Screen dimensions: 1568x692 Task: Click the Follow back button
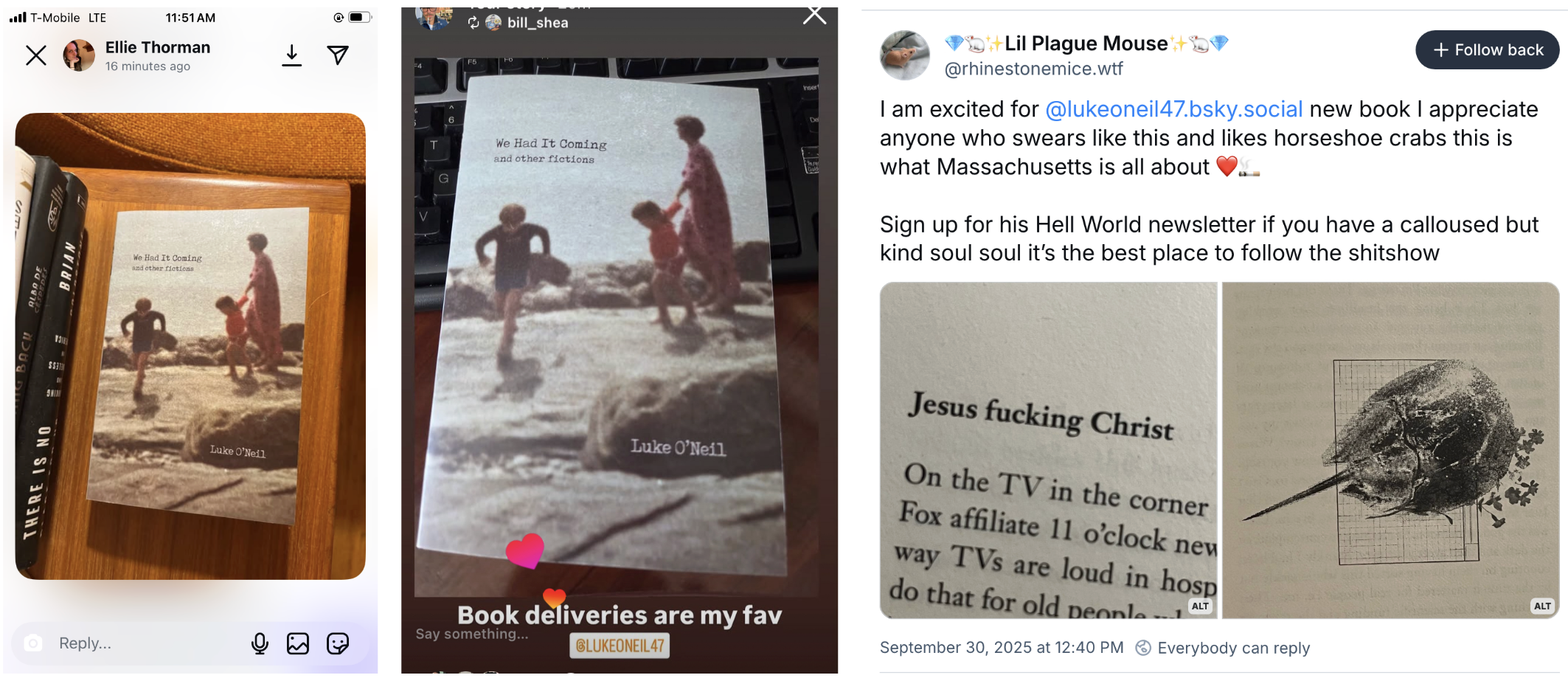click(1487, 50)
